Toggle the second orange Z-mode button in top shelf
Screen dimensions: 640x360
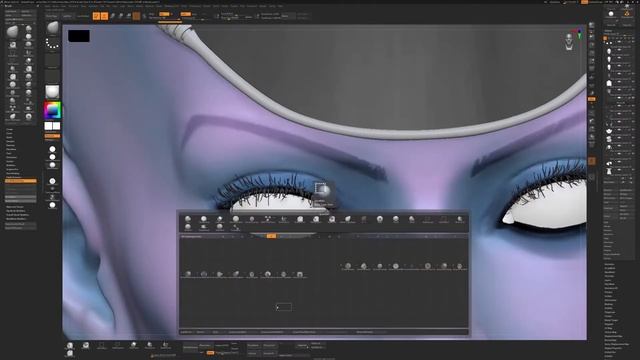186,14
